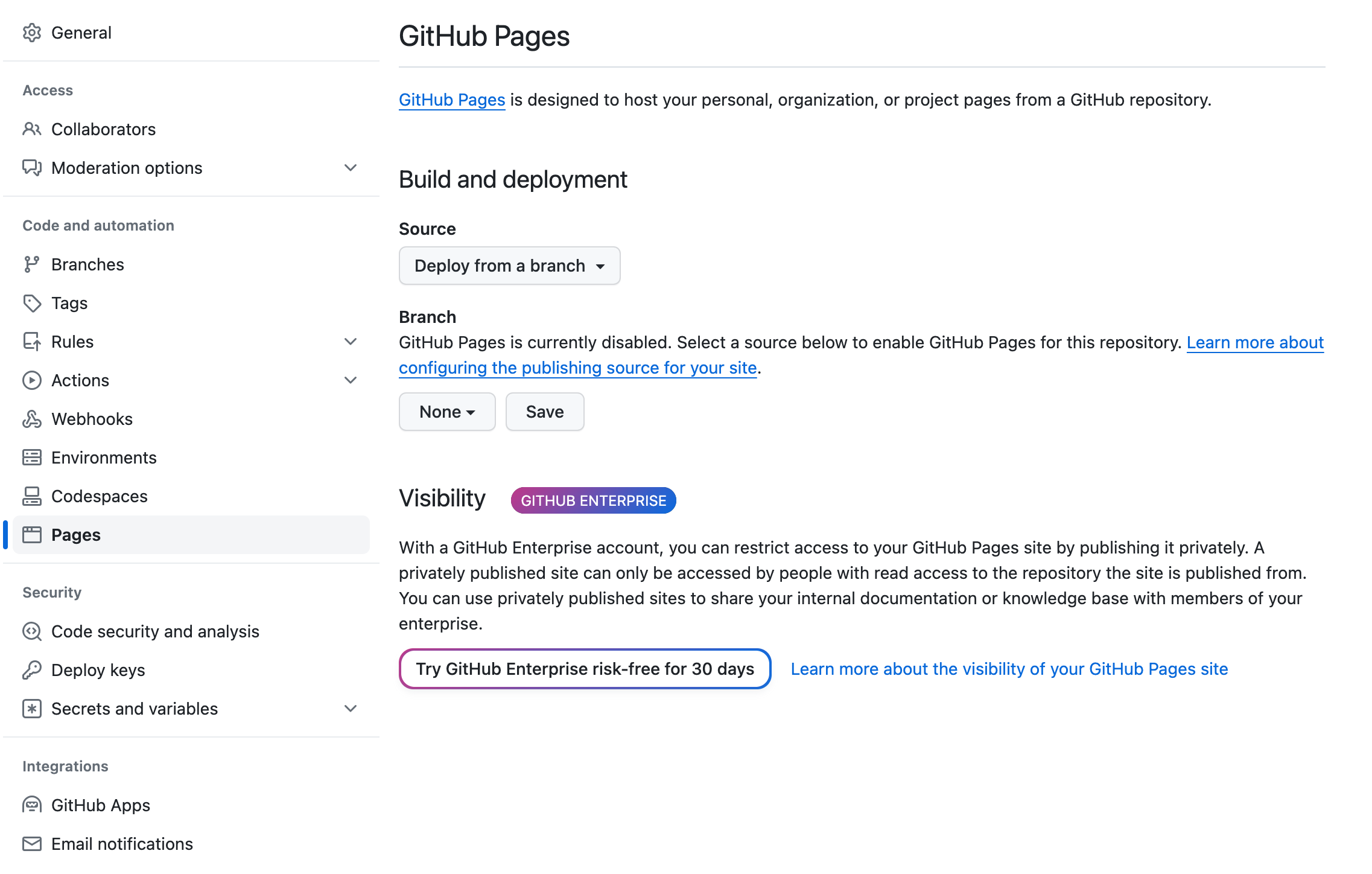This screenshot has height=874, width=1372.
Task: Expand Secrets and variables chevron
Action: pos(351,709)
